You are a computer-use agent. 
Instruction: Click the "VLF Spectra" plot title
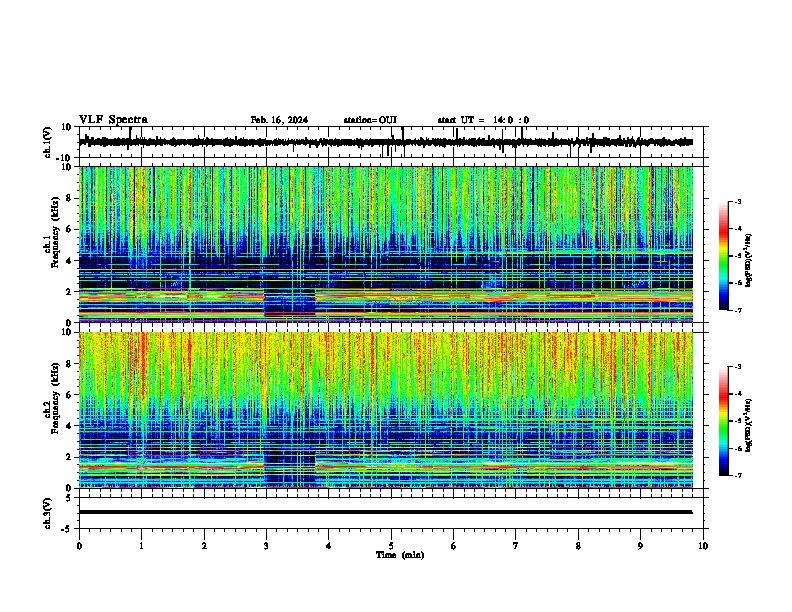tap(113, 119)
